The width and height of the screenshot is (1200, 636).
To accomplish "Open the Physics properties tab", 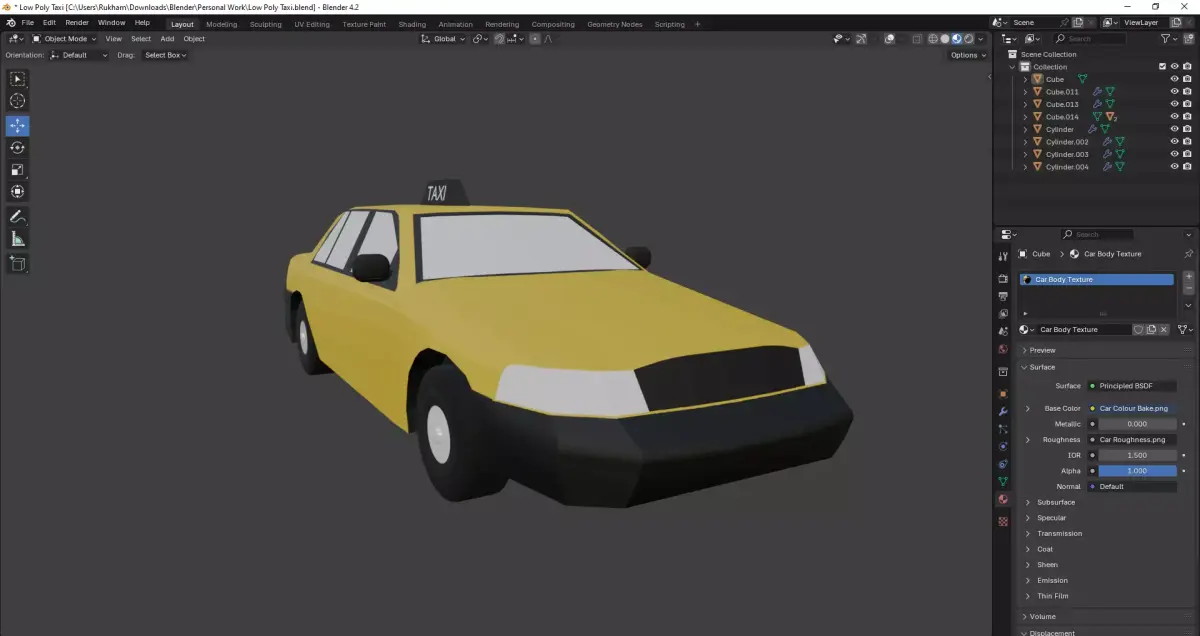I will point(1003,446).
